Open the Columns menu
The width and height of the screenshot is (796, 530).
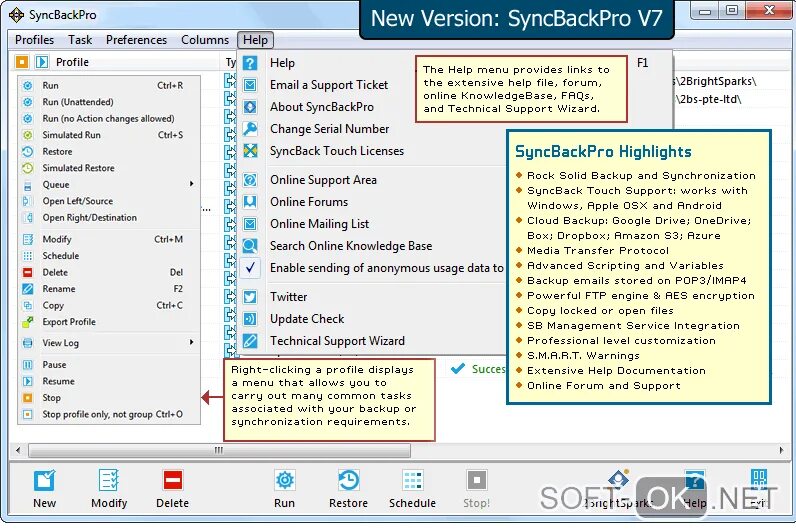coord(205,40)
